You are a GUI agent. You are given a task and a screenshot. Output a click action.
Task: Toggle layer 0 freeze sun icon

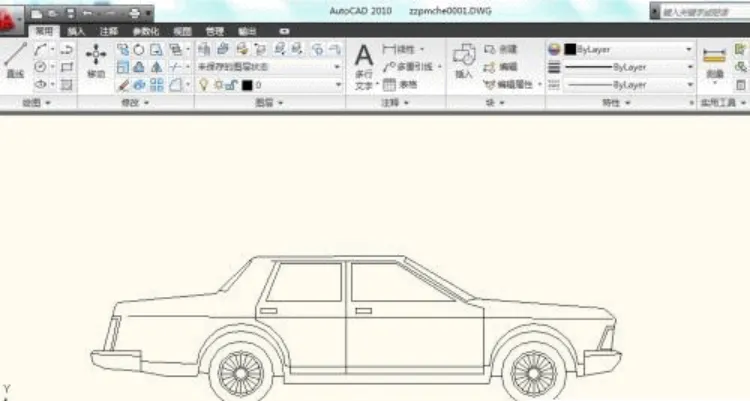tap(218, 85)
